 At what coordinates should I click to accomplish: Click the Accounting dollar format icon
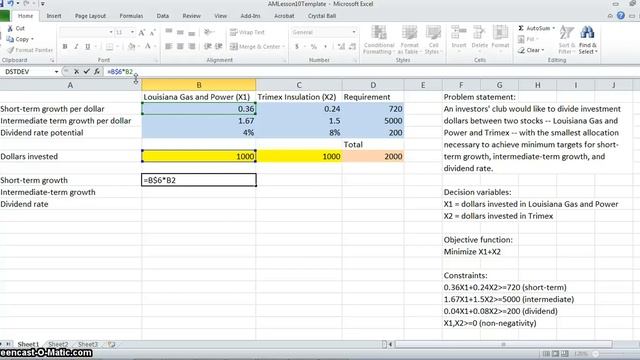point(297,47)
